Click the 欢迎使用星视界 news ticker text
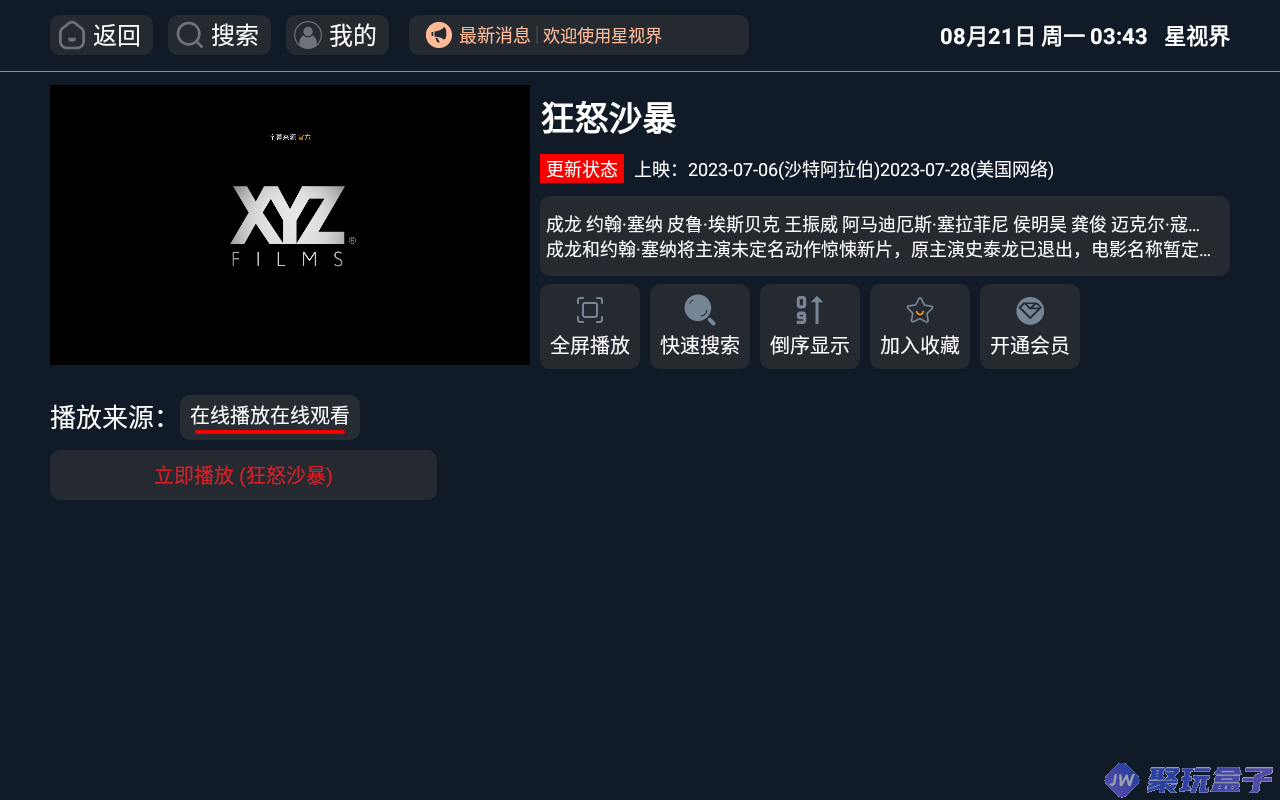 click(x=602, y=36)
